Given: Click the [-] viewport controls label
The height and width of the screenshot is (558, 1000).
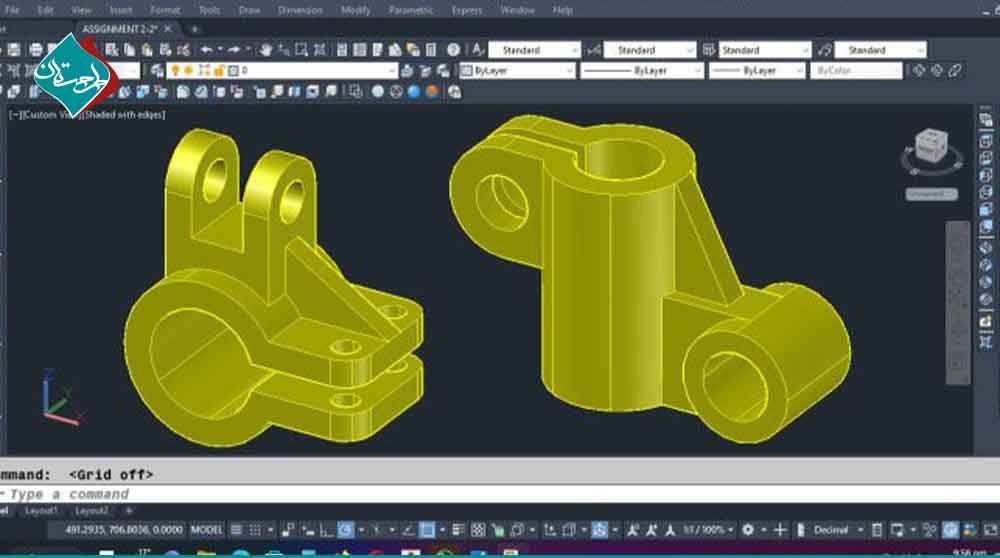Looking at the screenshot, I should (15, 115).
